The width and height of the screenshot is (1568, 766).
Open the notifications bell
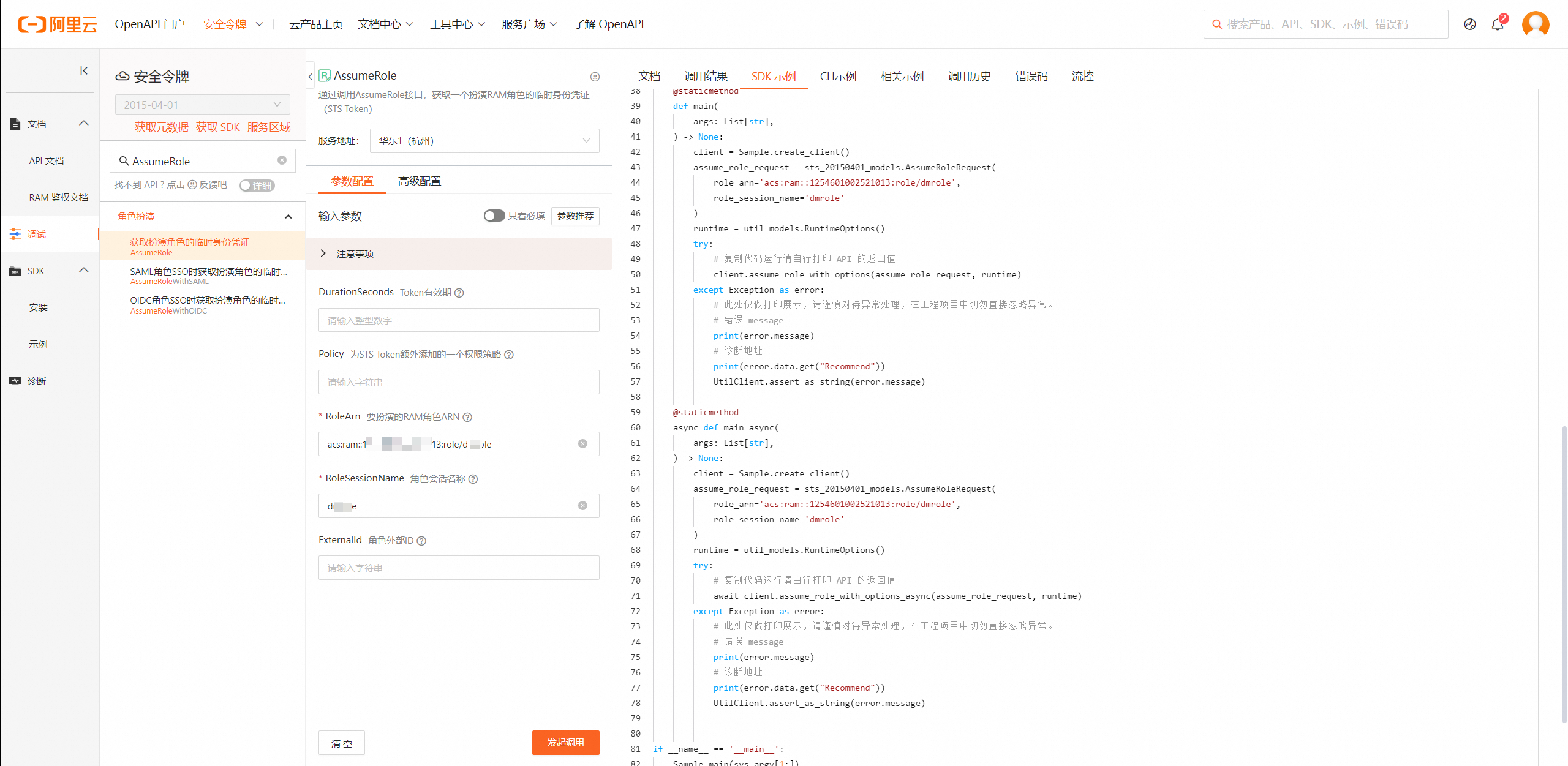tap(1498, 24)
